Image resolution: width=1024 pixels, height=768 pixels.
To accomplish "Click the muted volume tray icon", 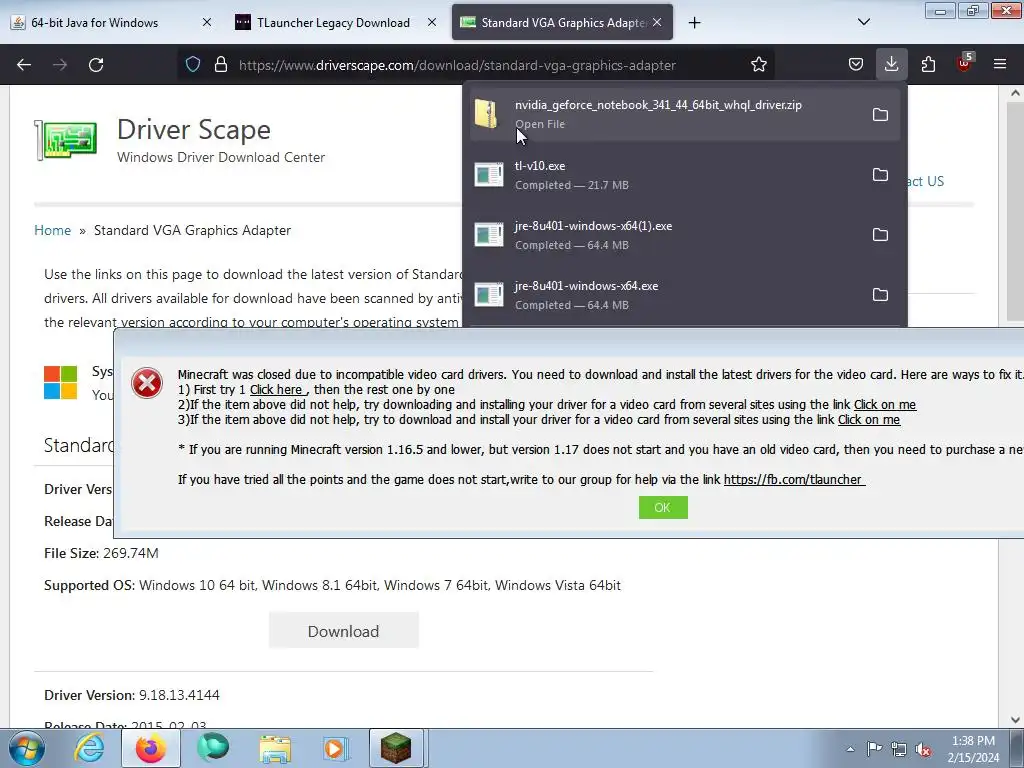I will tap(923, 750).
